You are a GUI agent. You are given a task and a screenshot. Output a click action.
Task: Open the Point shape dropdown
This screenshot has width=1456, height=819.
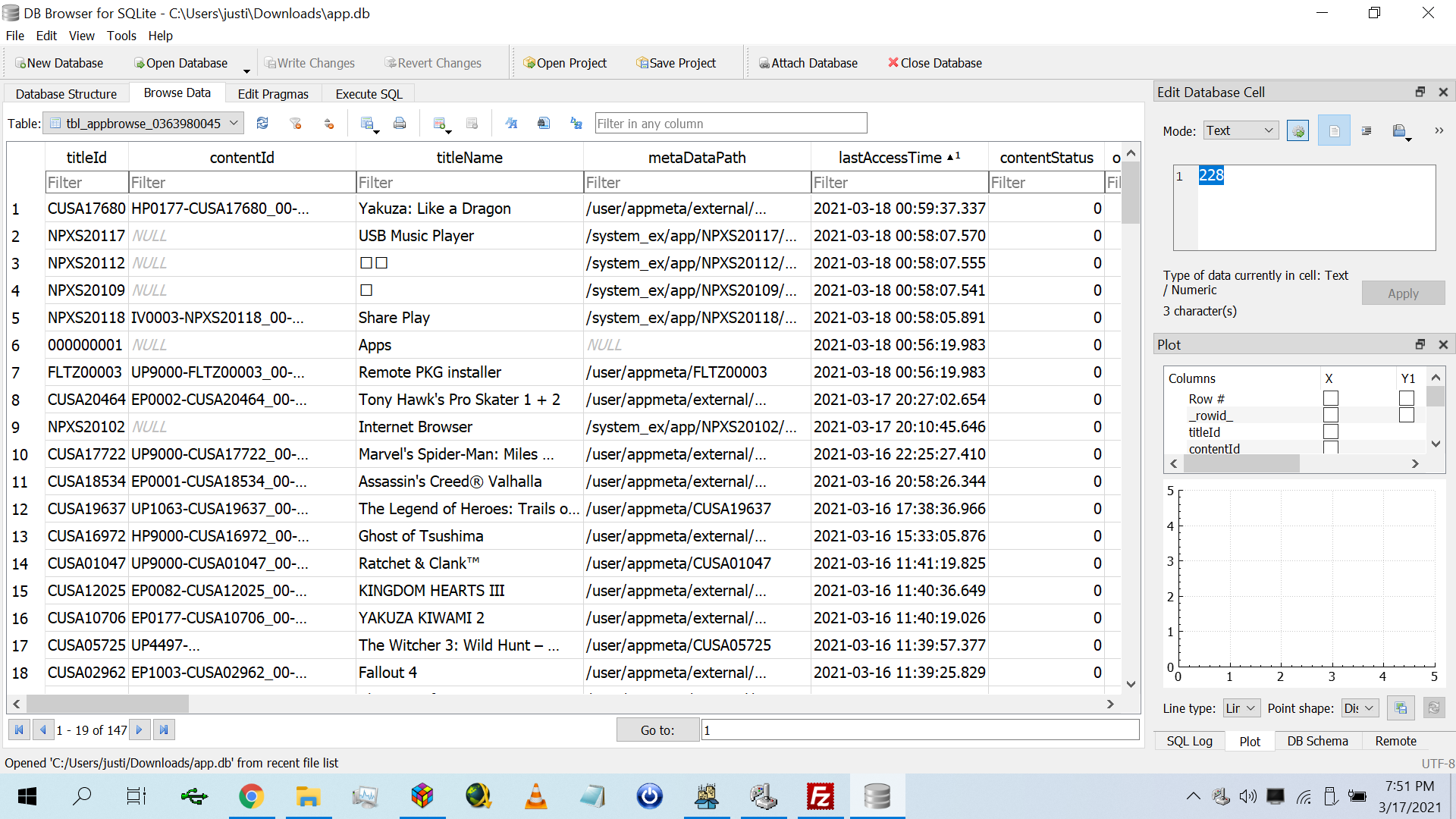(x=1359, y=708)
